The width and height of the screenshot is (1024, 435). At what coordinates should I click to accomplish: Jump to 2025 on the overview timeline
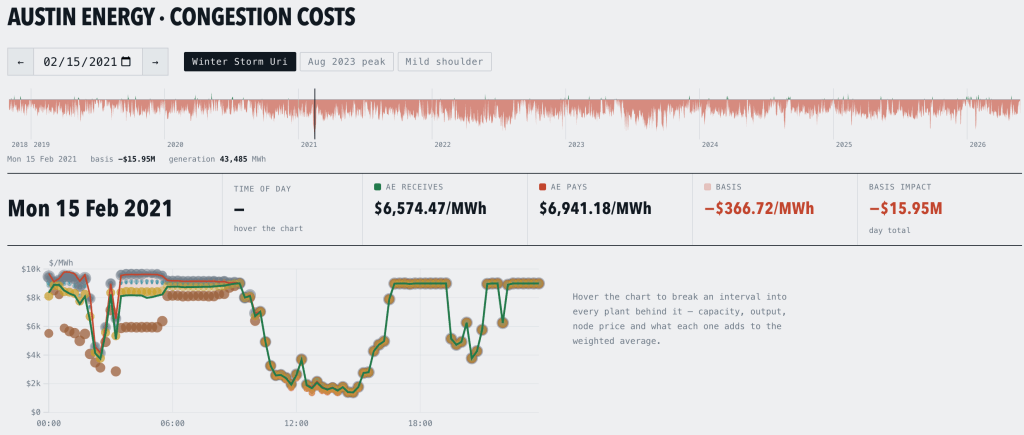(844, 144)
